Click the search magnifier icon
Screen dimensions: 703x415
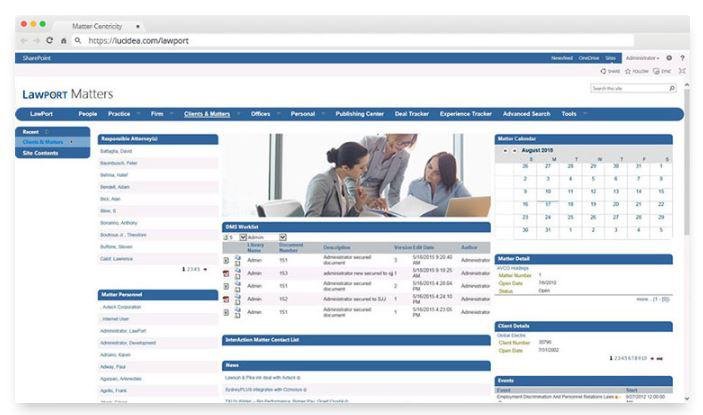pyautogui.click(x=671, y=88)
